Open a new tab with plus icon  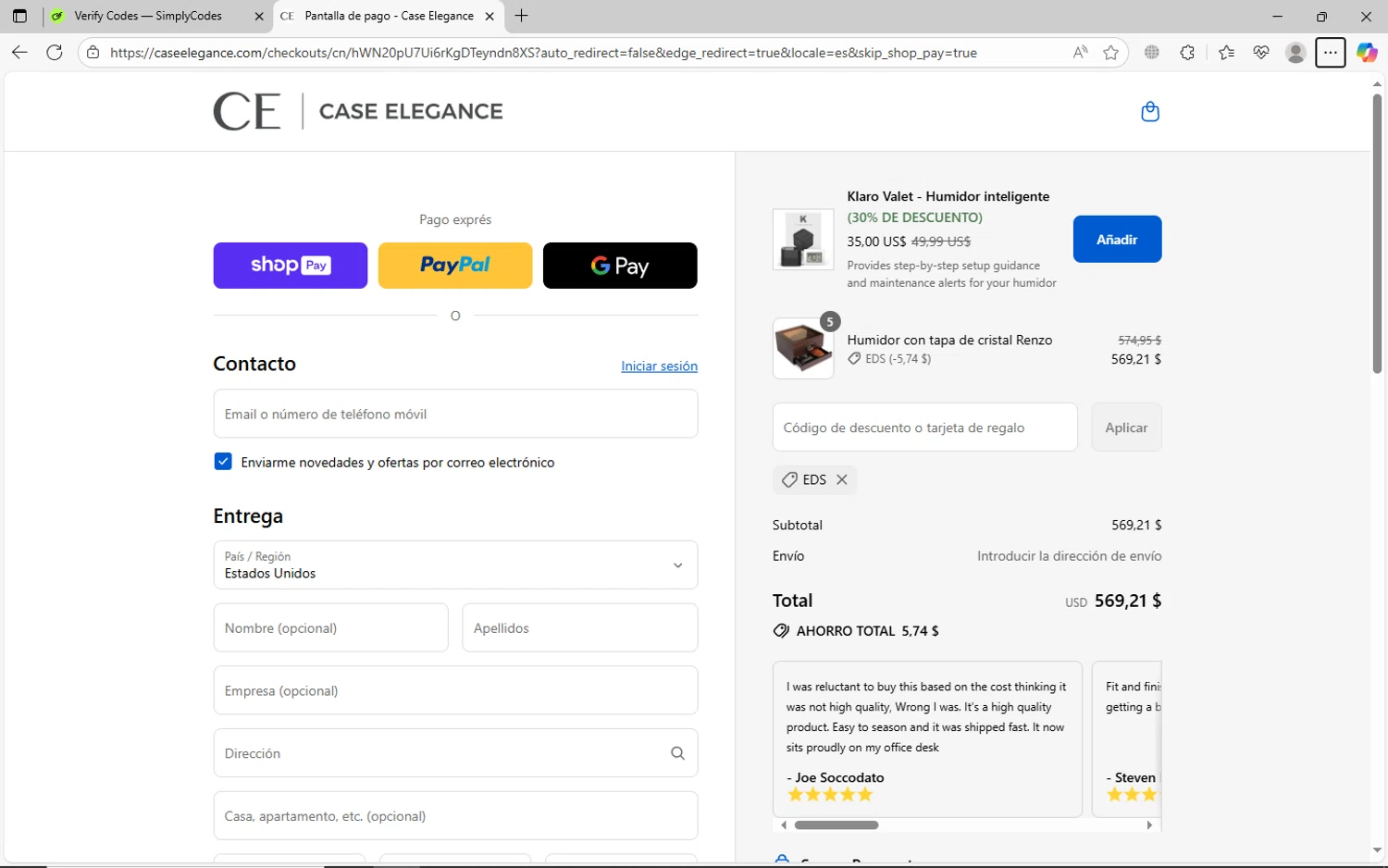521,16
